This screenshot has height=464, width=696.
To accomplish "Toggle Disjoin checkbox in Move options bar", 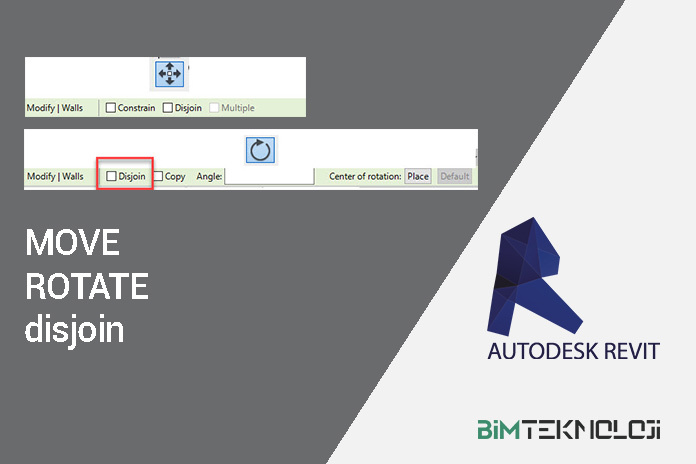I will tap(168, 108).
